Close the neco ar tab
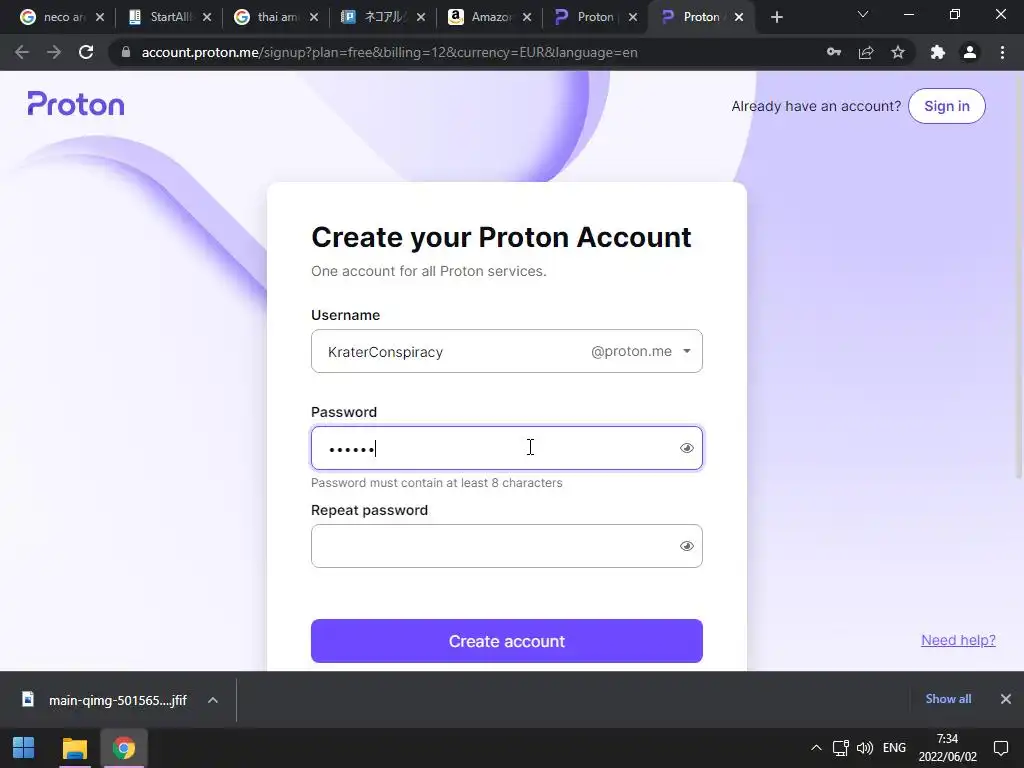1024x768 pixels. point(100,17)
